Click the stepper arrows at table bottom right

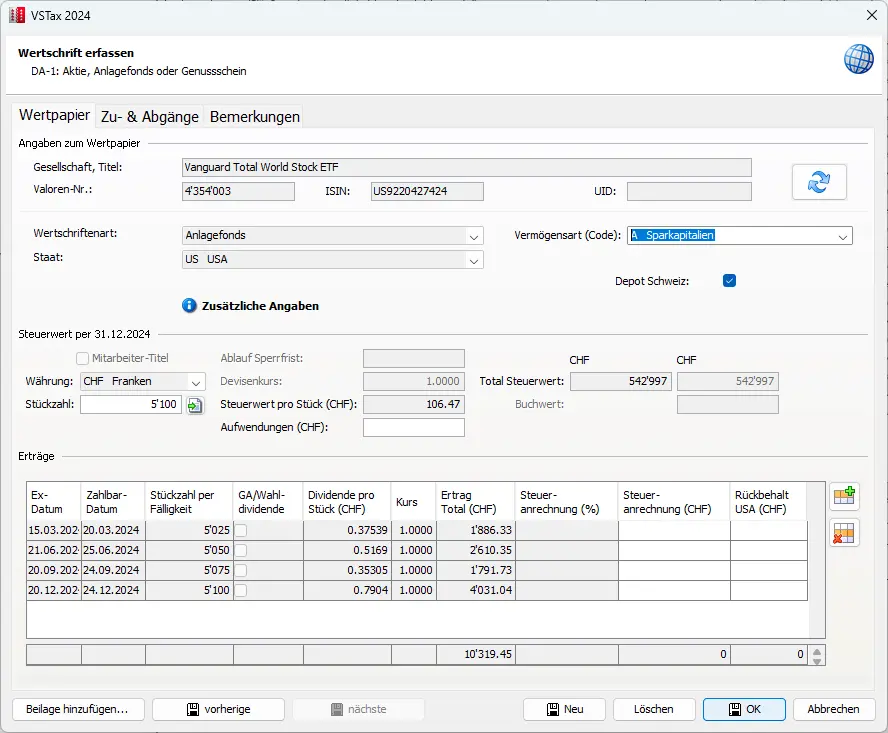818,656
